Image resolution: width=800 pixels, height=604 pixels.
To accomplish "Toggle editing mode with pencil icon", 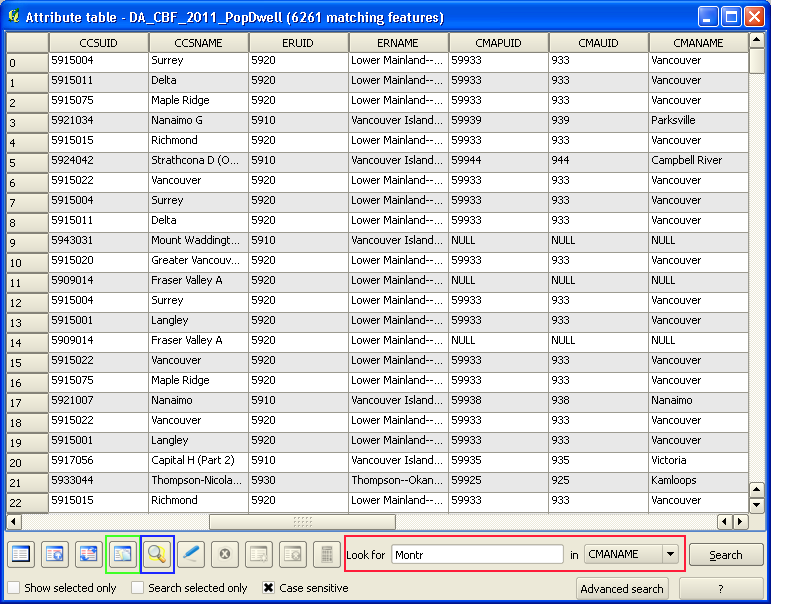I will pyautogui.click(x=191, y=554).
